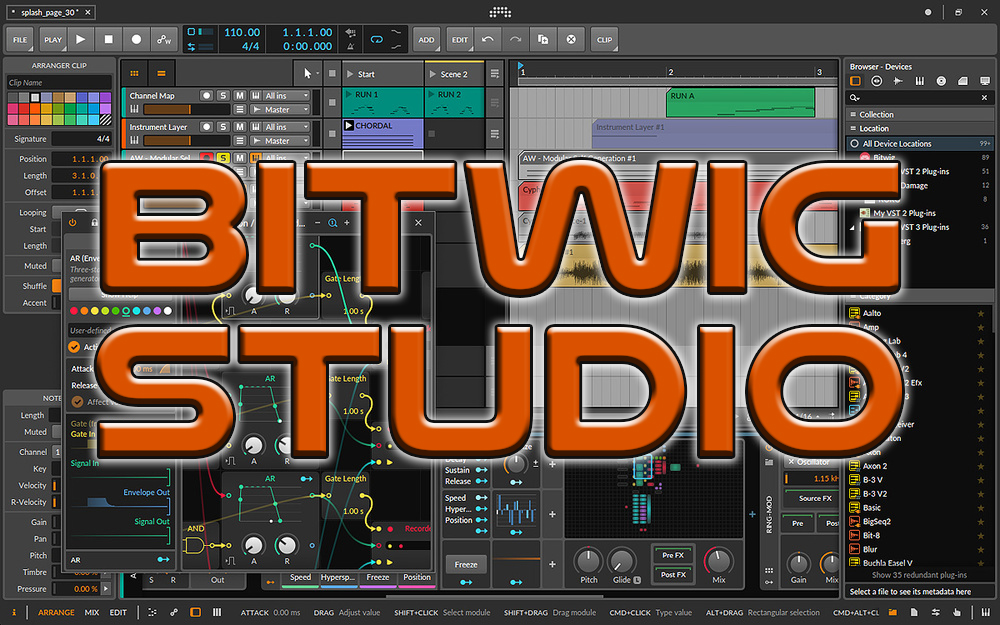Open Instrument Layer 'All ins' dropdown
The image size is (1000, 625).
(x=286, y=127)
